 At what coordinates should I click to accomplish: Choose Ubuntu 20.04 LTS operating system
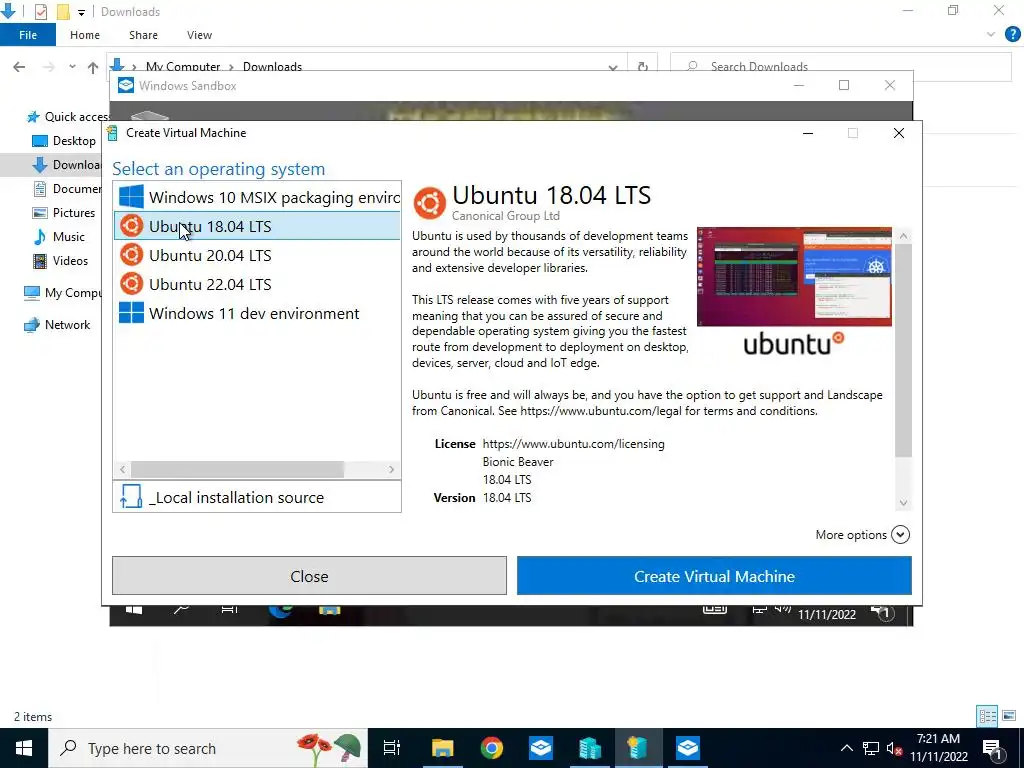(x=257, y=255)
